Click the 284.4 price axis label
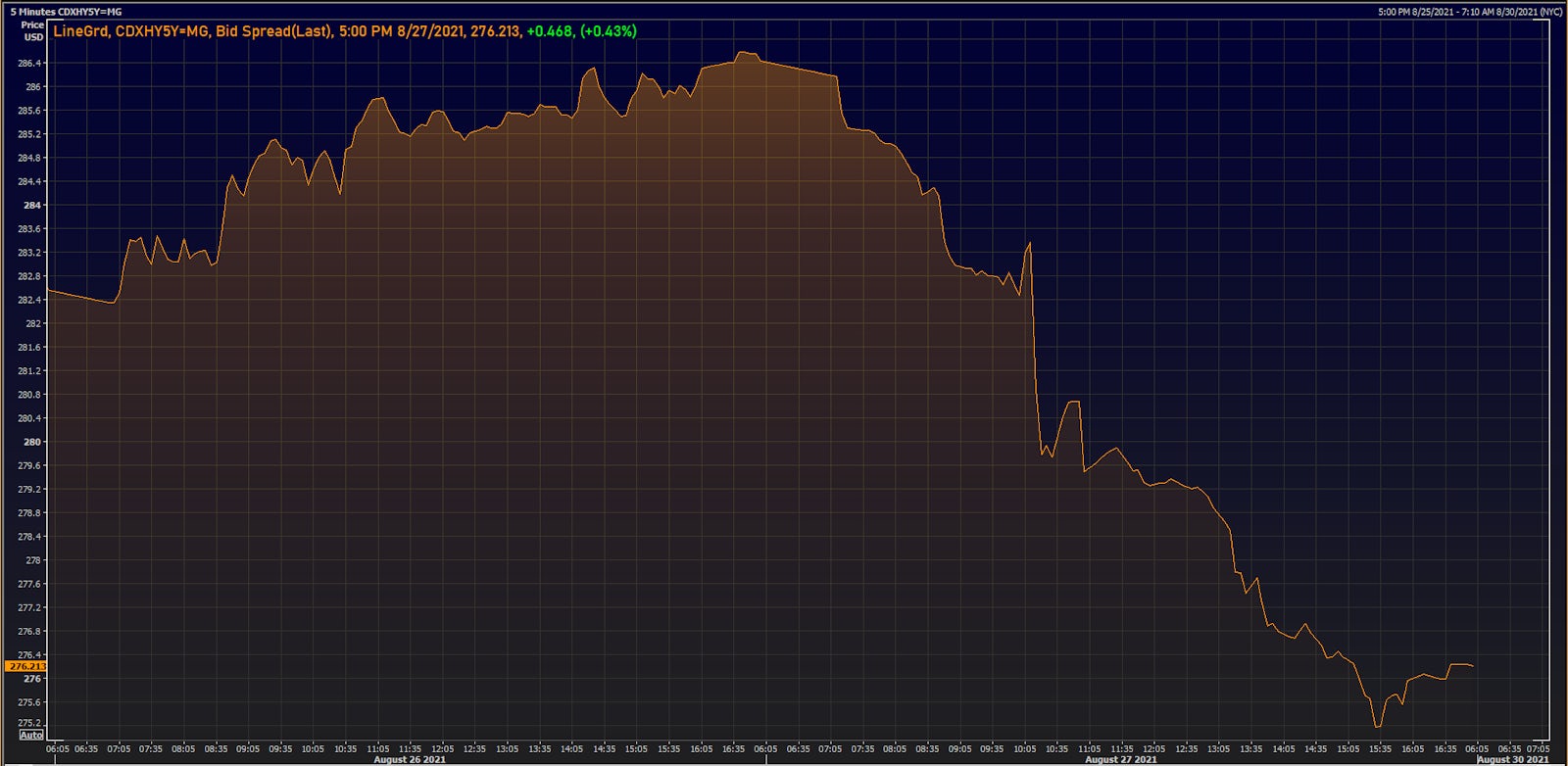This screenshot has height=766, width=1568. click(29, 181)
